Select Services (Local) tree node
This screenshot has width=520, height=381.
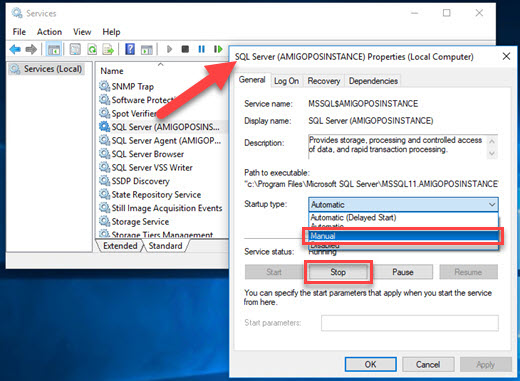point(47,69)
